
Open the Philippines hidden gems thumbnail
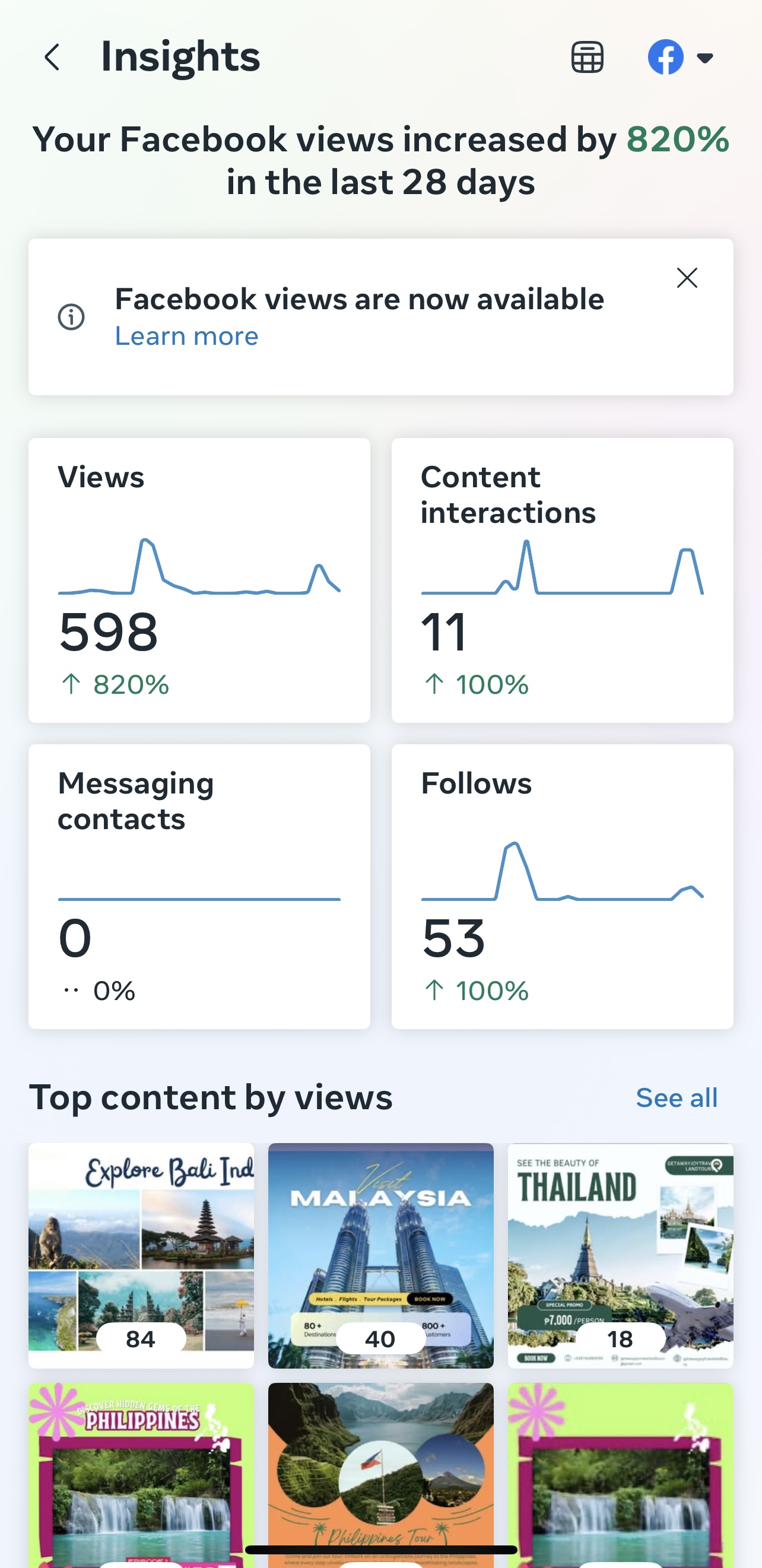coord(141,1473)
